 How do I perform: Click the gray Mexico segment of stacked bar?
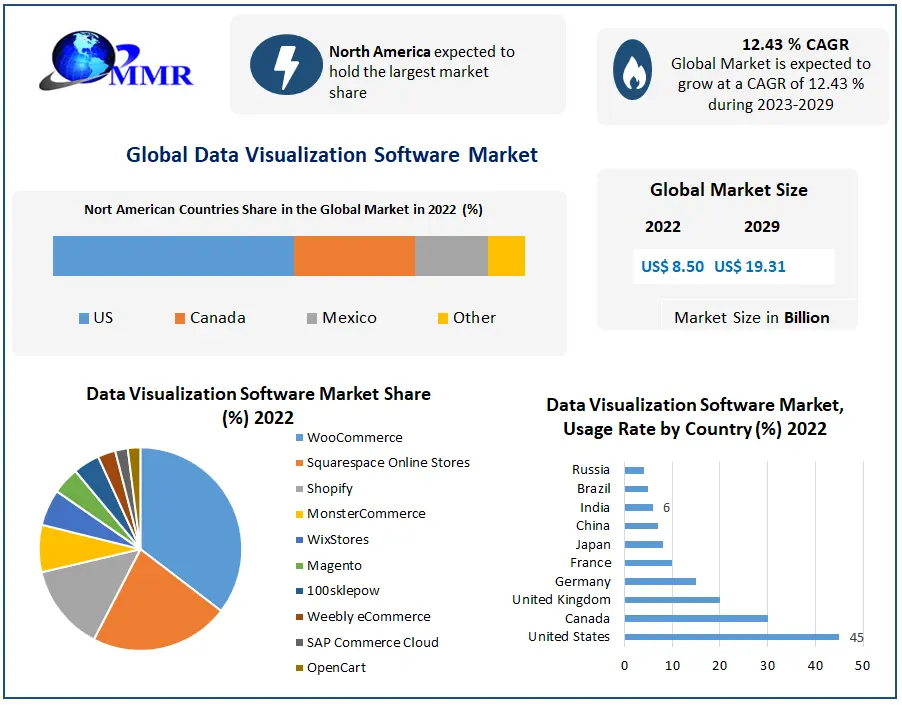click(451, 256)
